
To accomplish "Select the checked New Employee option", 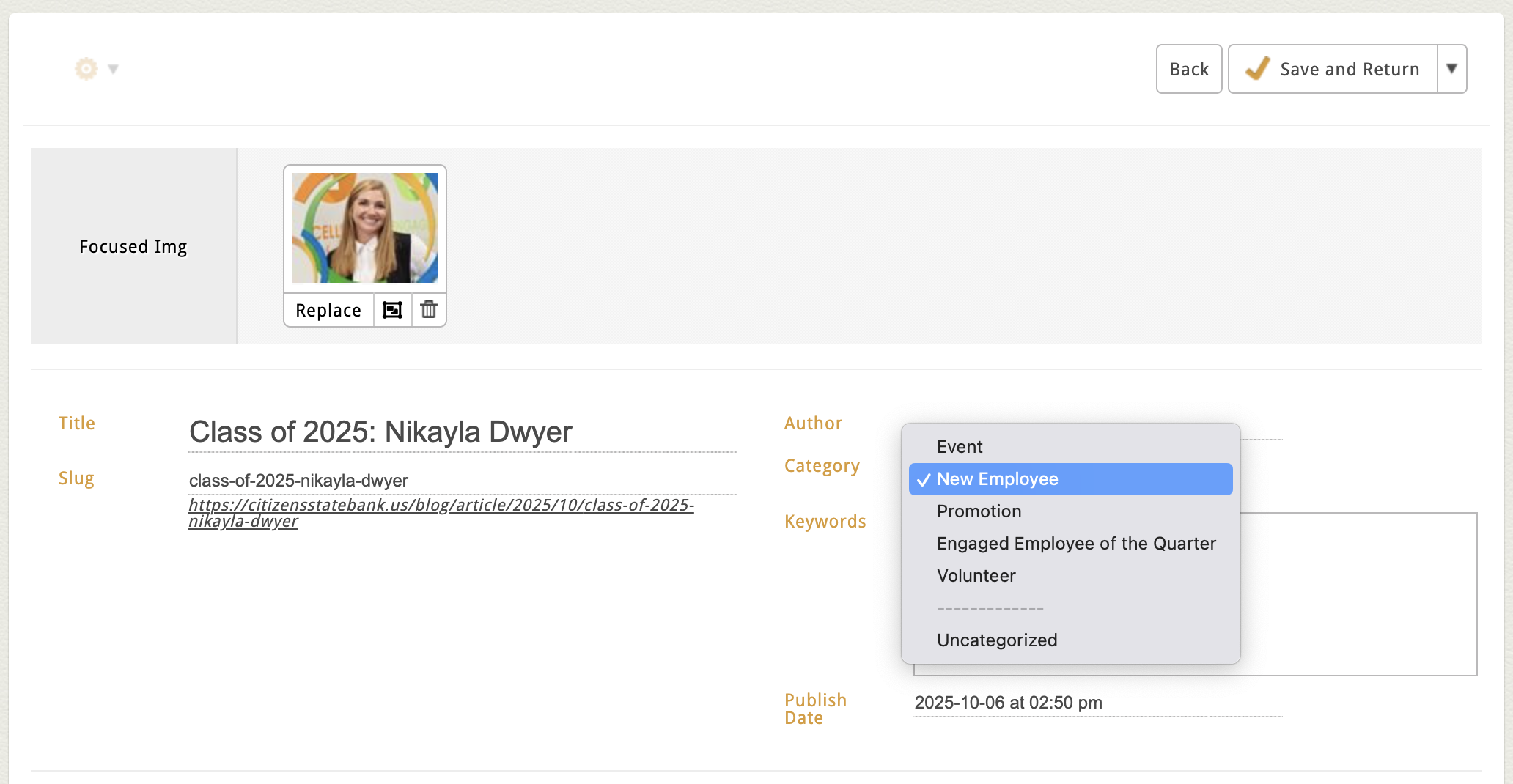I will click(x=997, y=479).
